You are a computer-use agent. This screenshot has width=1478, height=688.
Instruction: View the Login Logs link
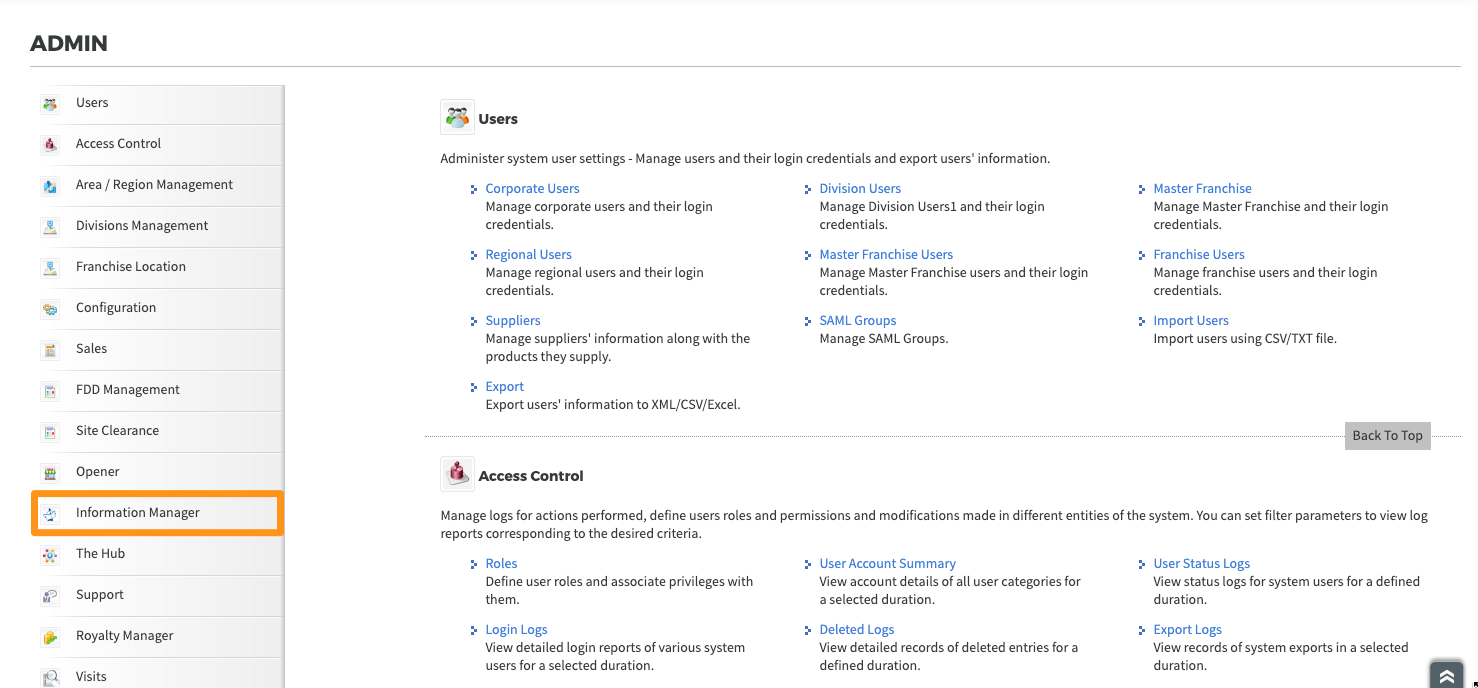coord(516,630)
